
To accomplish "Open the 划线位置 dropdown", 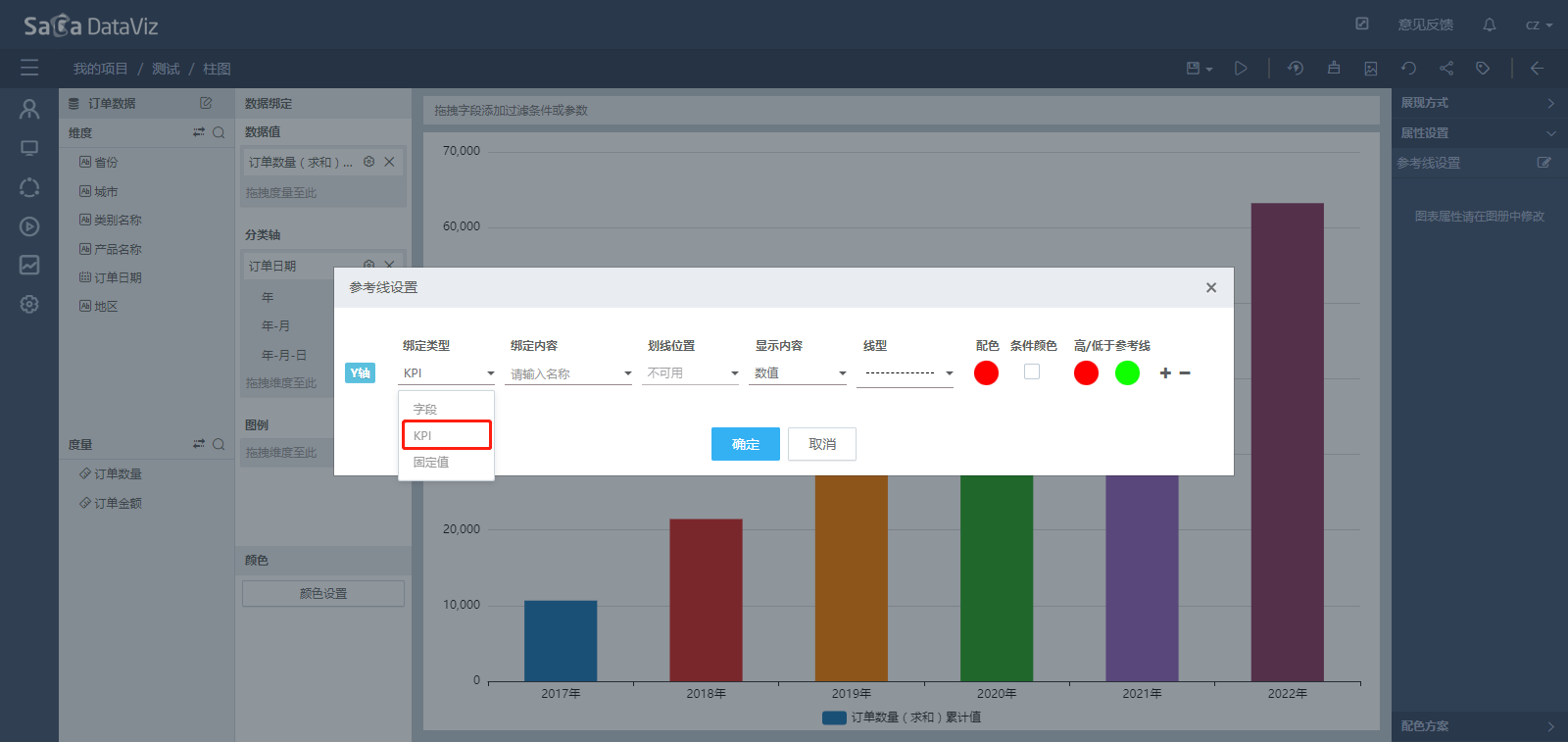I will pyautogui.click(x=691, y=373).
